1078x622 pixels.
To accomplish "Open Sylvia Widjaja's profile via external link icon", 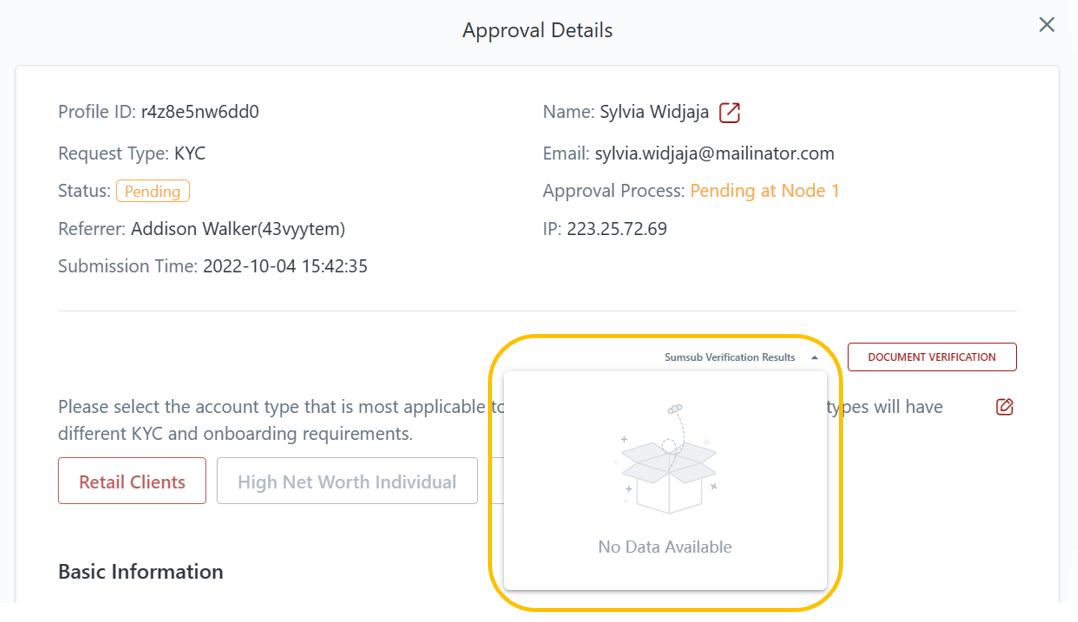I will click(x=730, y=113).
